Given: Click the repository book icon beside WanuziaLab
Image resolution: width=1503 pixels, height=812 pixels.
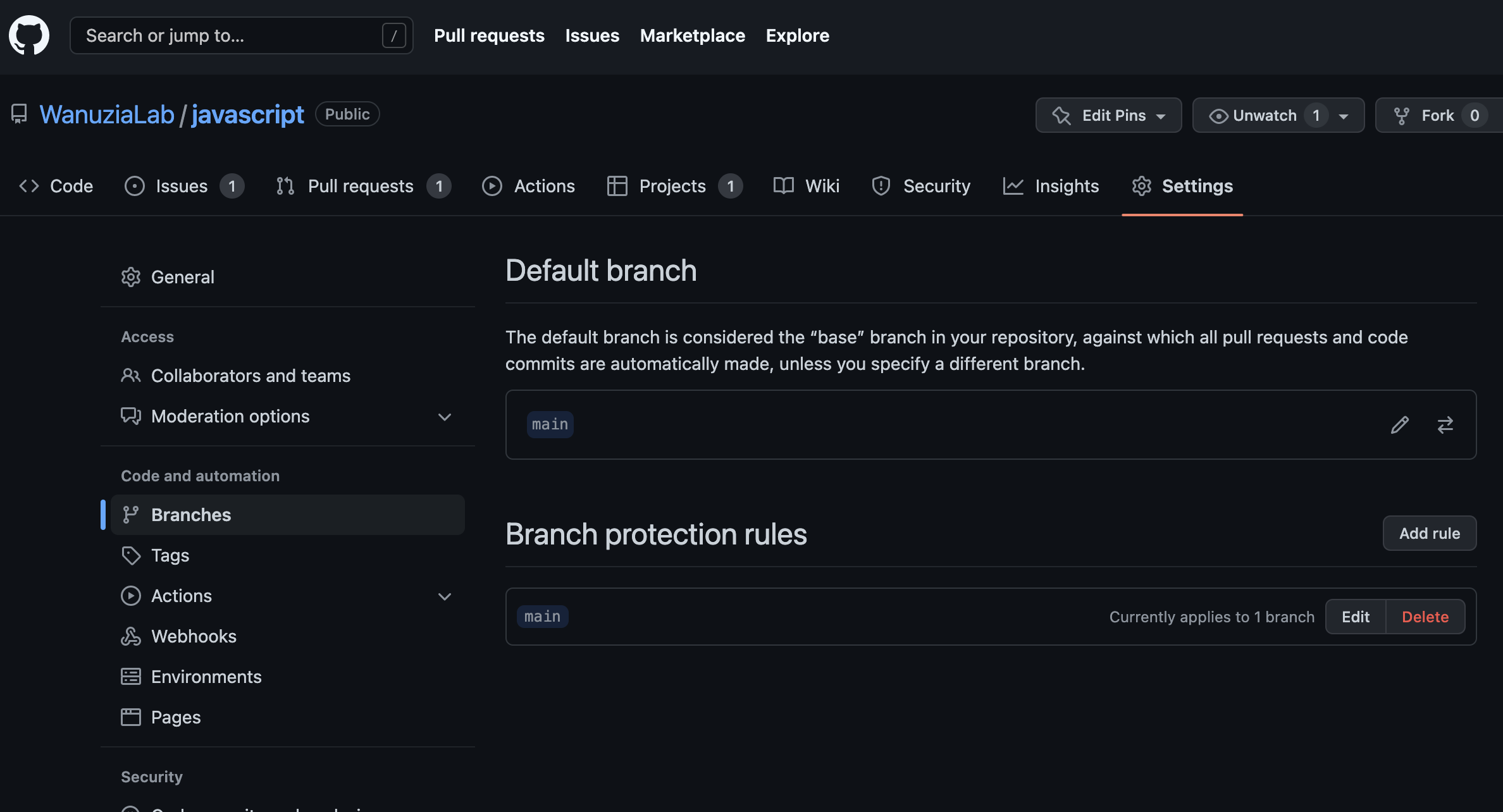Looking at the screenshot, I should pos(19,114).
